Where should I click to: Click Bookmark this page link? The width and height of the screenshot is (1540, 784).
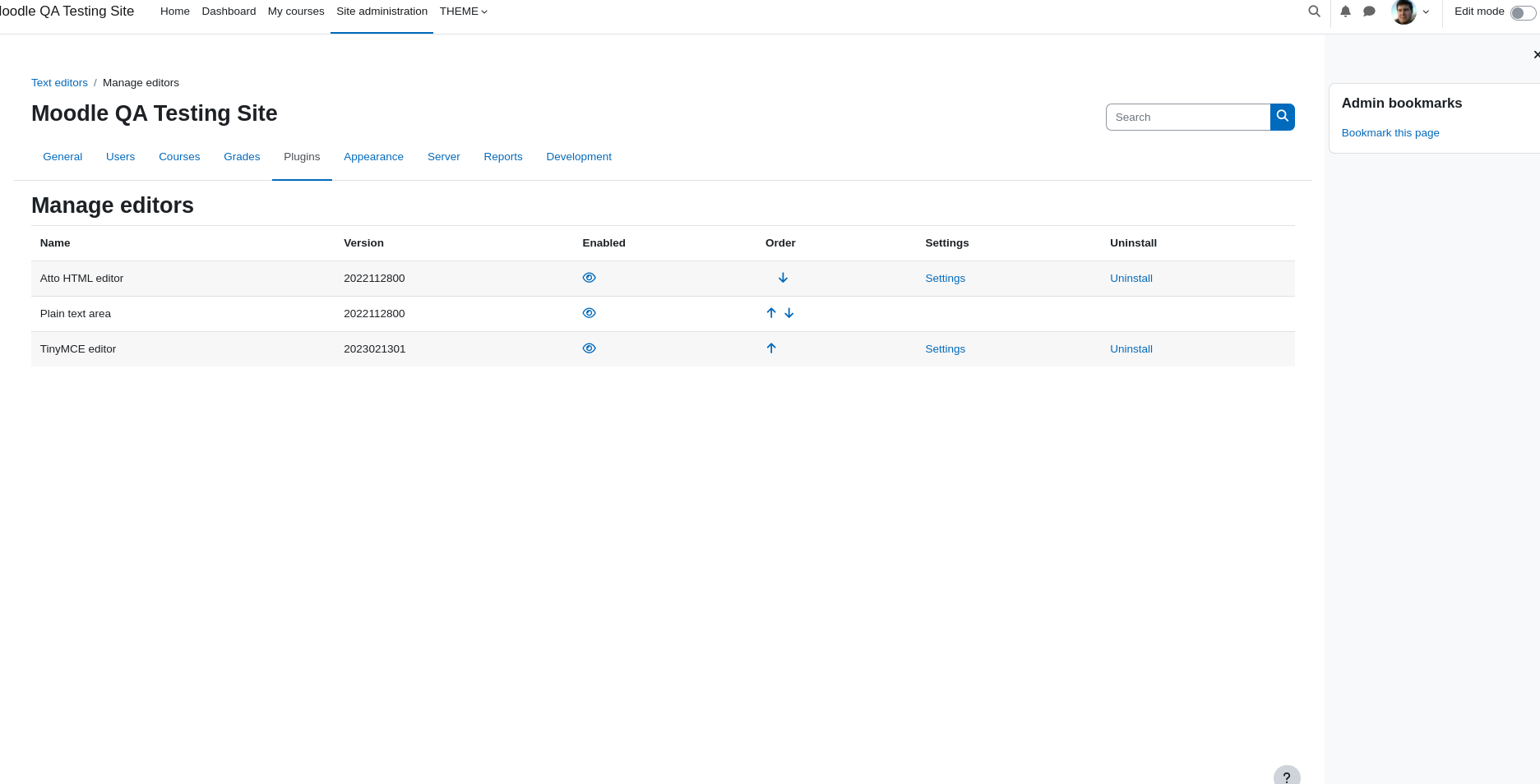coord(1390,133)
